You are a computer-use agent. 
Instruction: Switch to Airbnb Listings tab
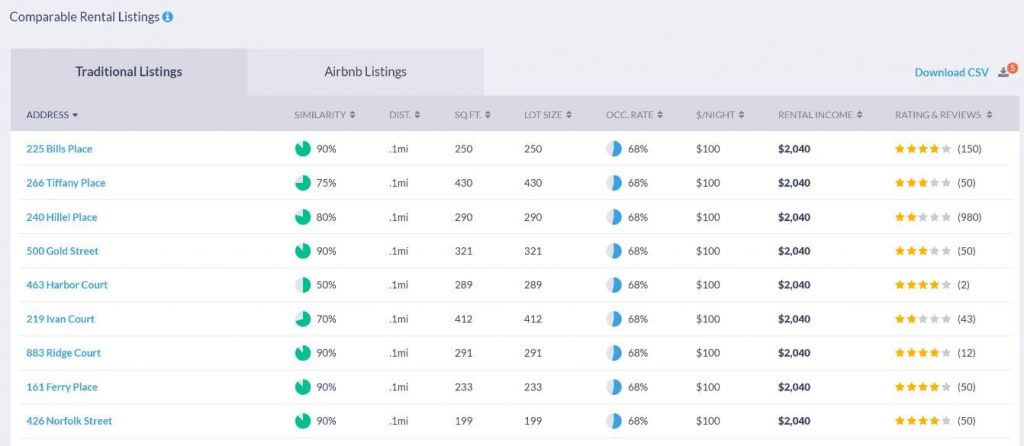coord(365,72)
